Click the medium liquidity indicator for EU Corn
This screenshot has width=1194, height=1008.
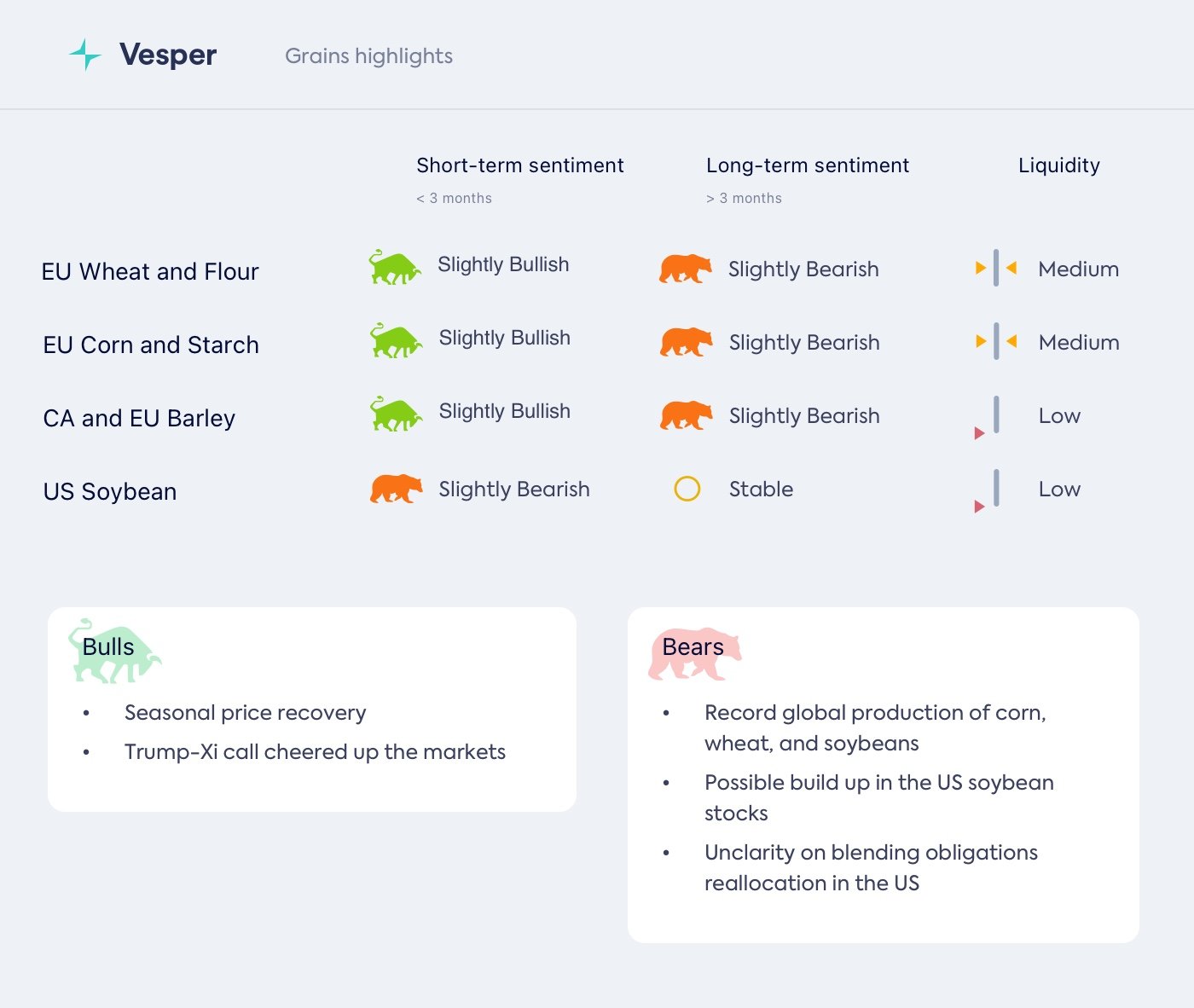(x=996, y=342)
